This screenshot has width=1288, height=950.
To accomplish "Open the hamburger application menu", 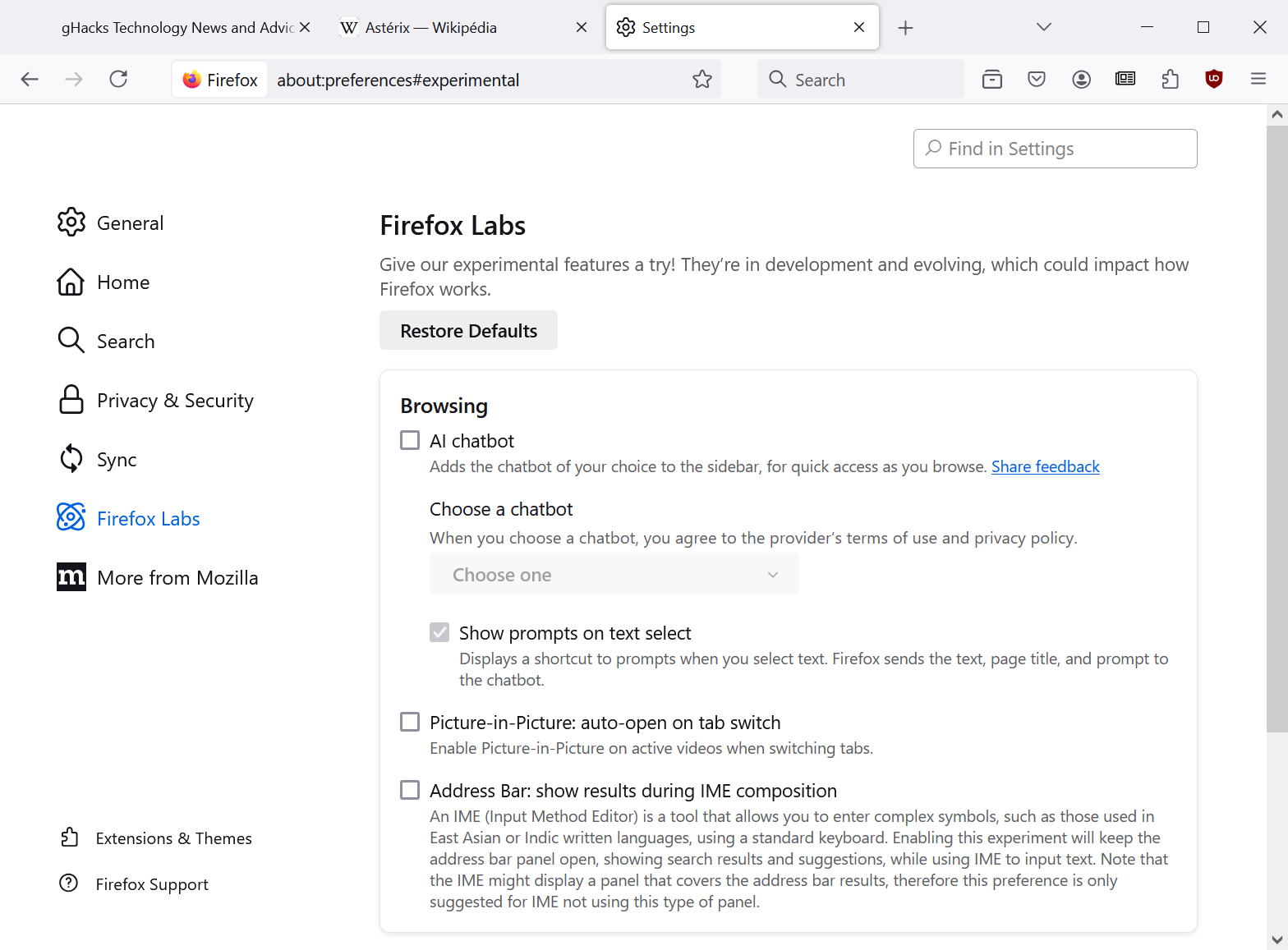I will [x=1258, y=79].
